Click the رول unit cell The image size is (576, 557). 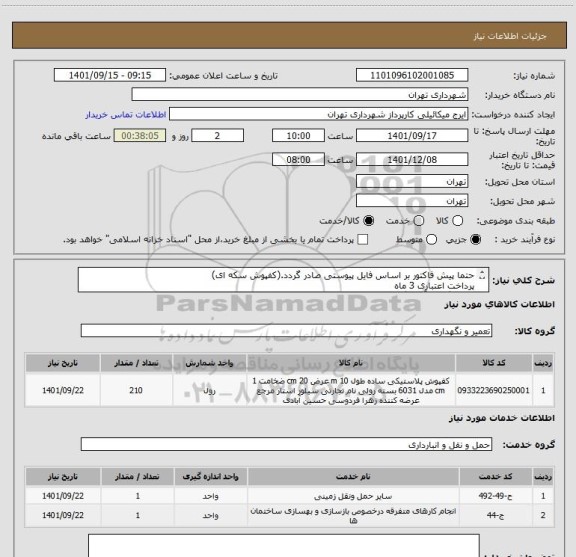point(209,390)
